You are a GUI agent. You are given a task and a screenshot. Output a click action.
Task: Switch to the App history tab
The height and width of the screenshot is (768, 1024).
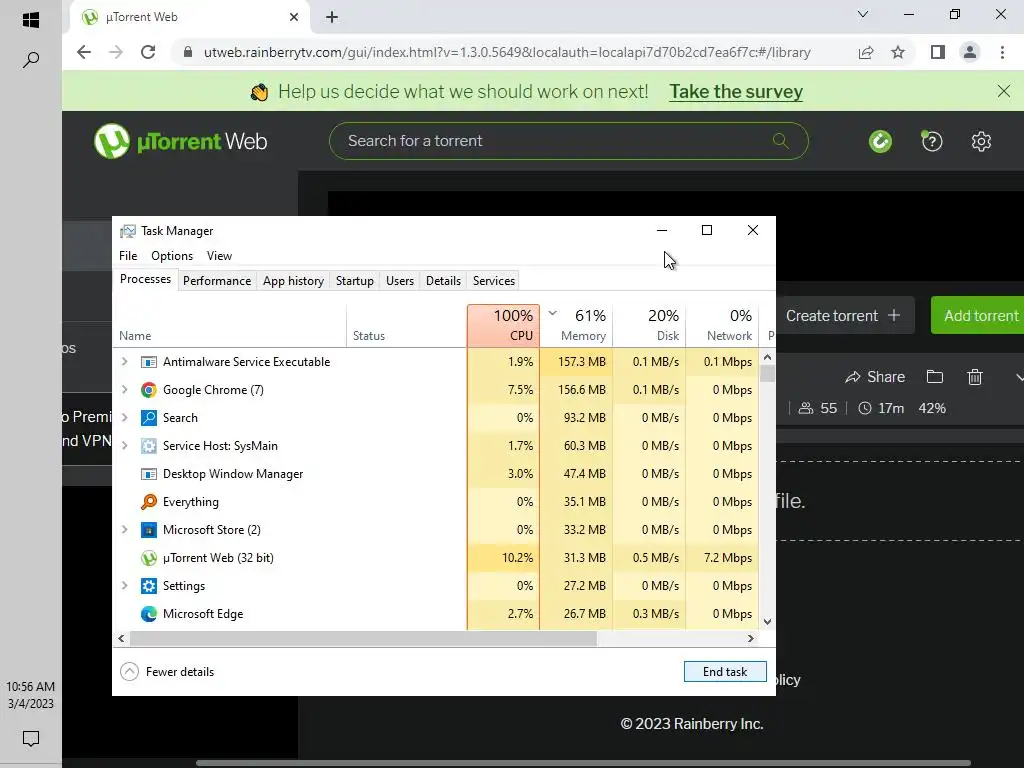pyautogui.click(x=293, y=281)
